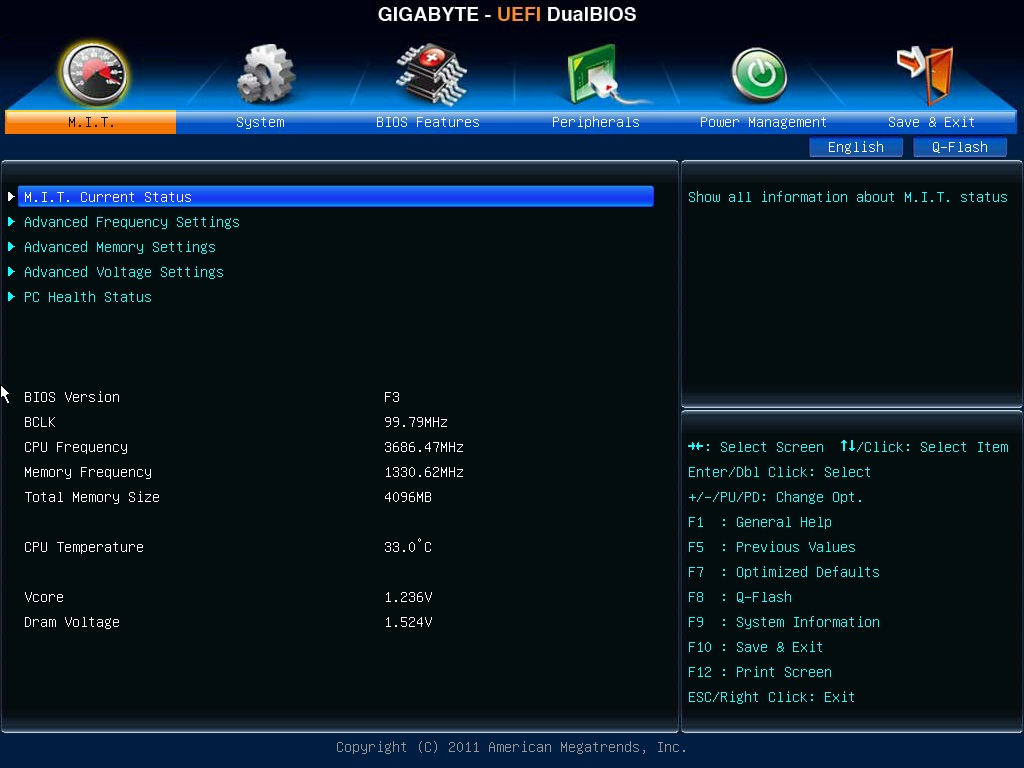
Task: Click the 'F8 : Q-Flash' line
Action: click(x=739, y=598)
